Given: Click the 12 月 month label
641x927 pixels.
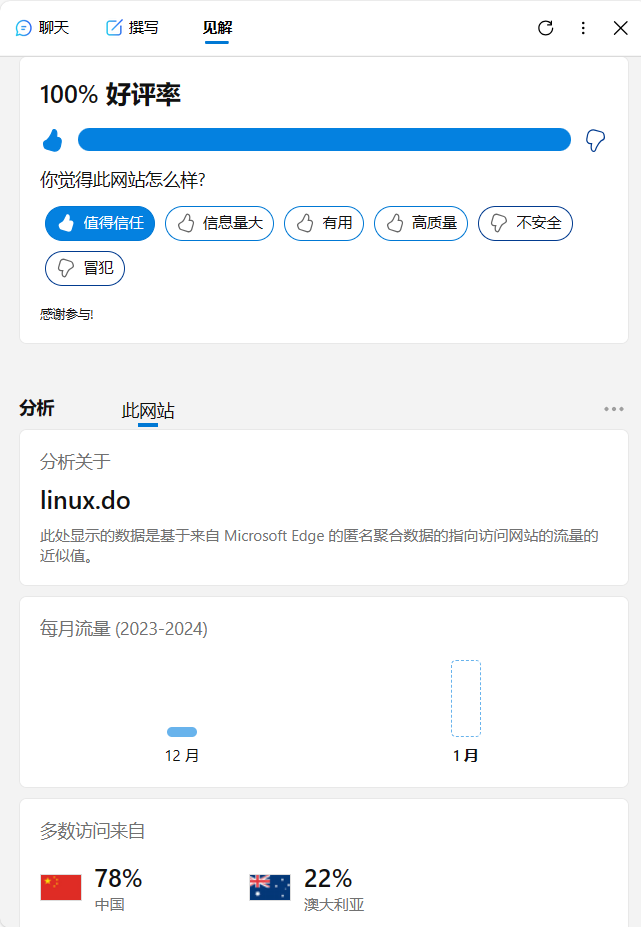Looking at the screenshot, I should pyautogui.click(x=182, y=756).
